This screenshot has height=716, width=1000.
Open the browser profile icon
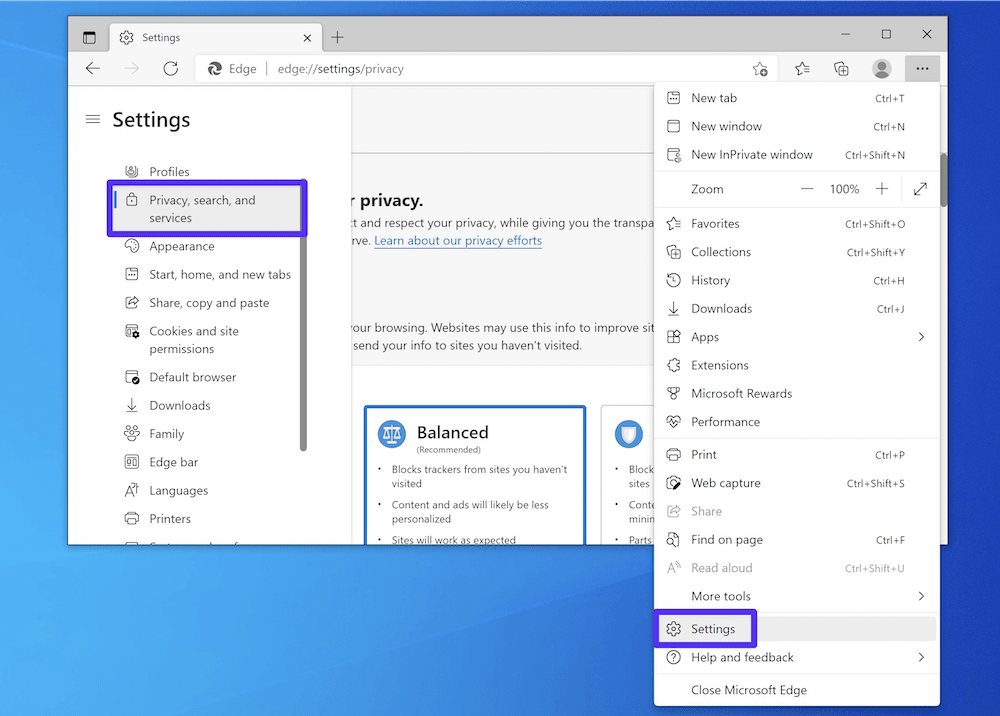pyautogui.click(x=881, y=68)
